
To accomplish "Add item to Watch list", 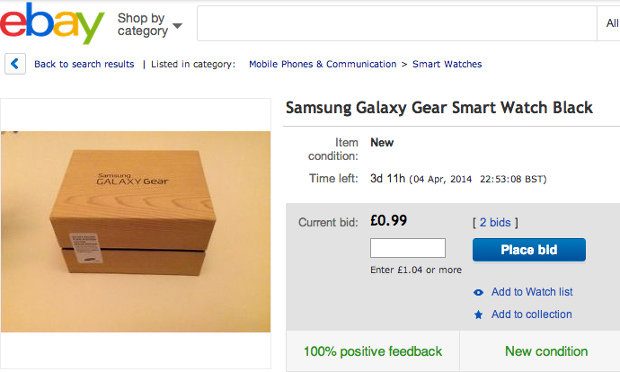I will point(532,292).
